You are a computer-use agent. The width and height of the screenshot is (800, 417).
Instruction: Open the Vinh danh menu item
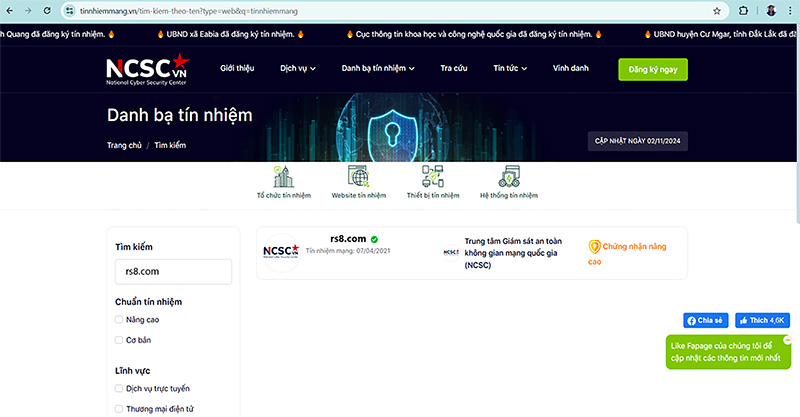point(570,68)
